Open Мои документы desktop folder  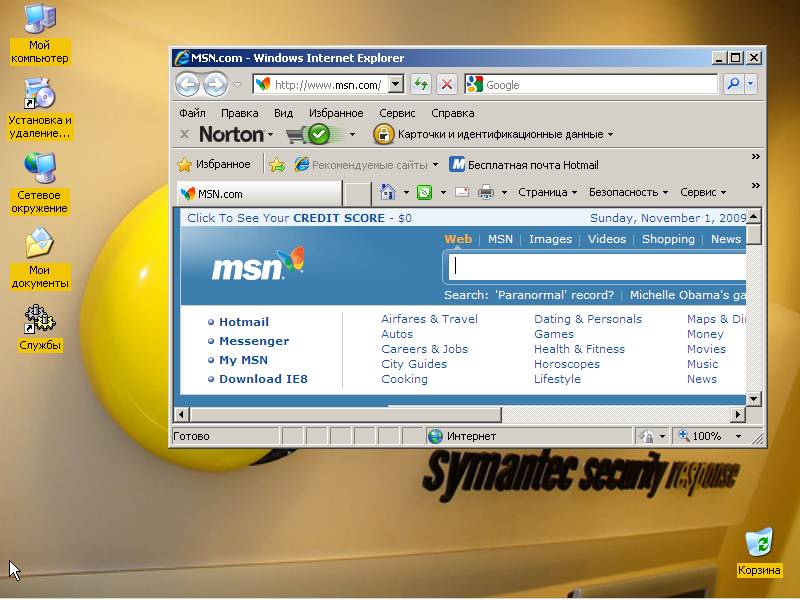tap(40, 259)
